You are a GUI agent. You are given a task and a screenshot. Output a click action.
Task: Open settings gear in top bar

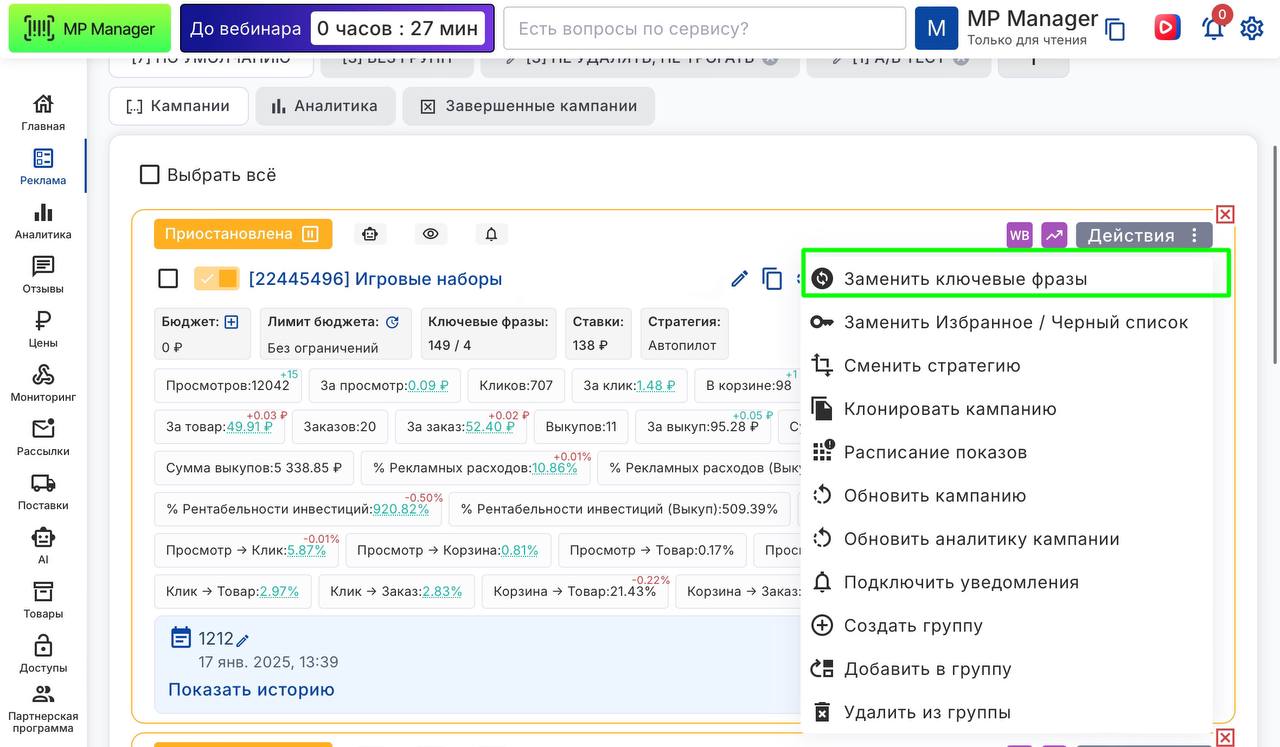point(1251,28)
